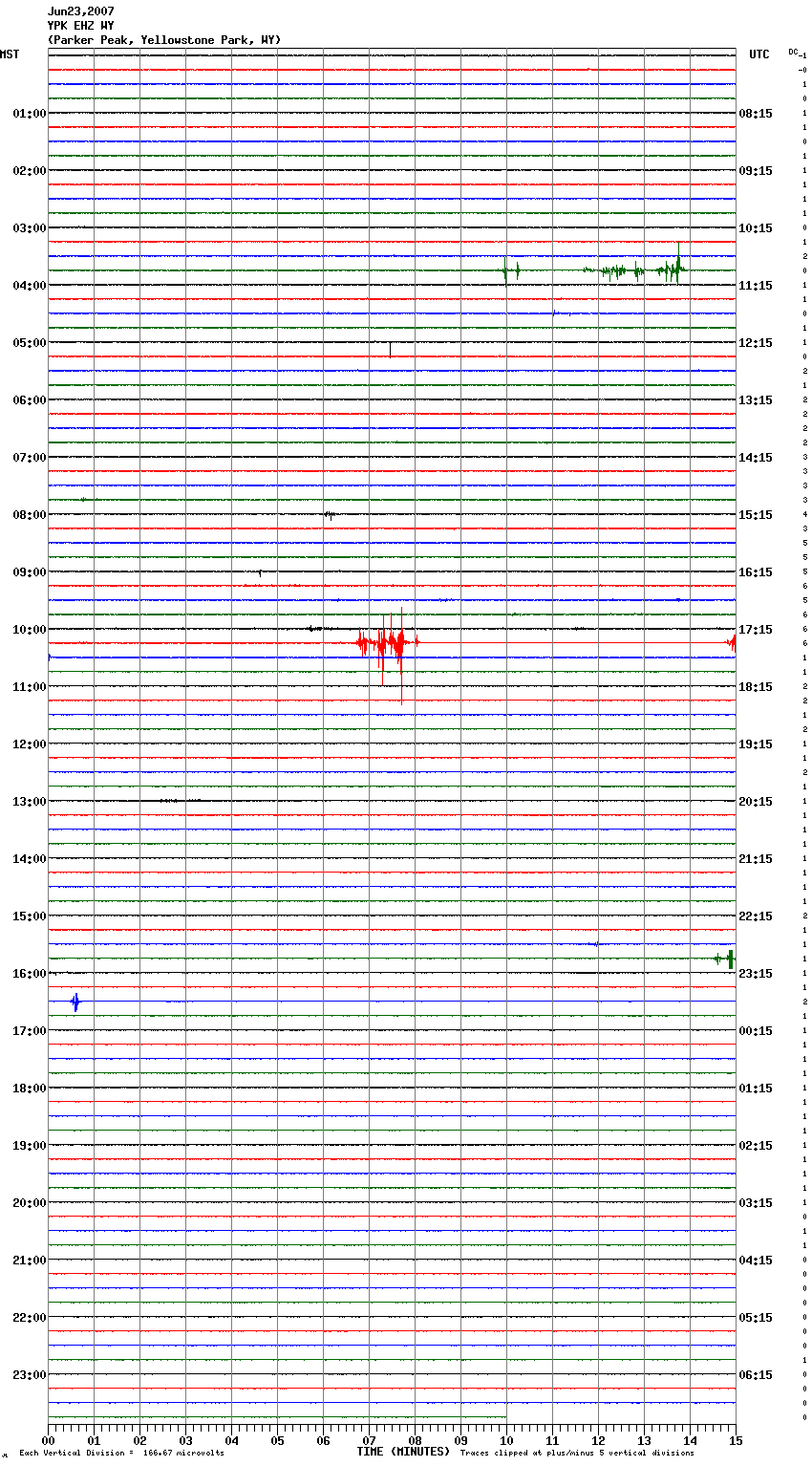
Task: Click the 22:15 UTC time label
Action: point(756,916)
